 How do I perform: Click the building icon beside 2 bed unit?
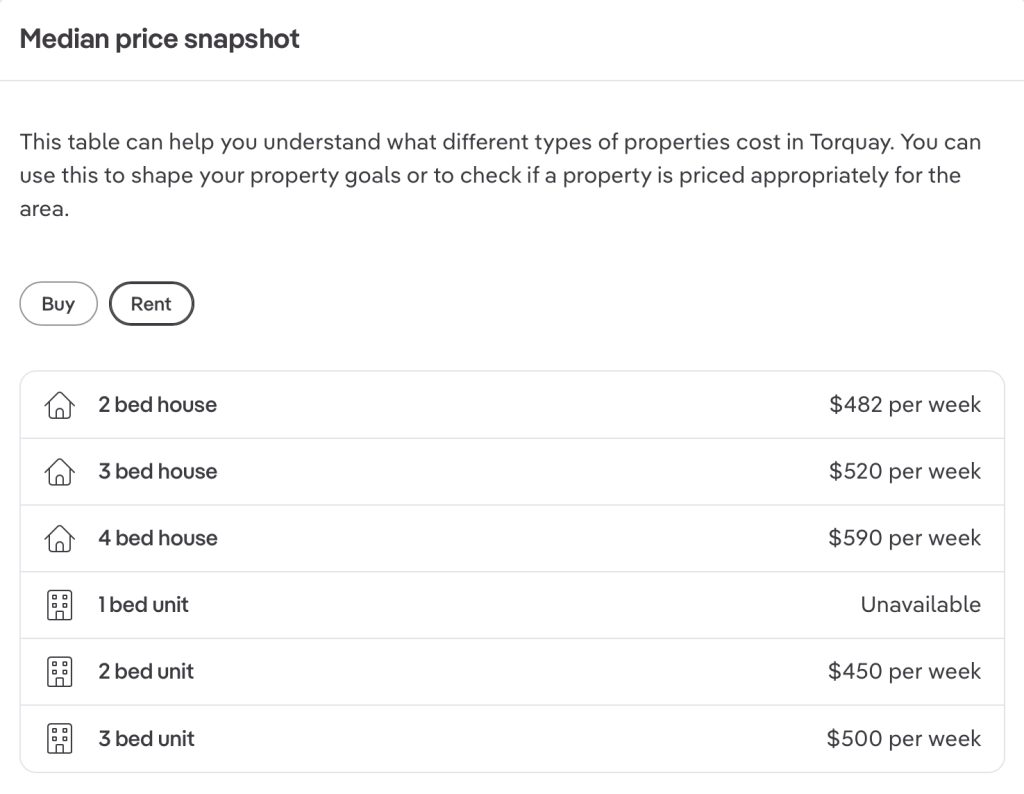60,672
